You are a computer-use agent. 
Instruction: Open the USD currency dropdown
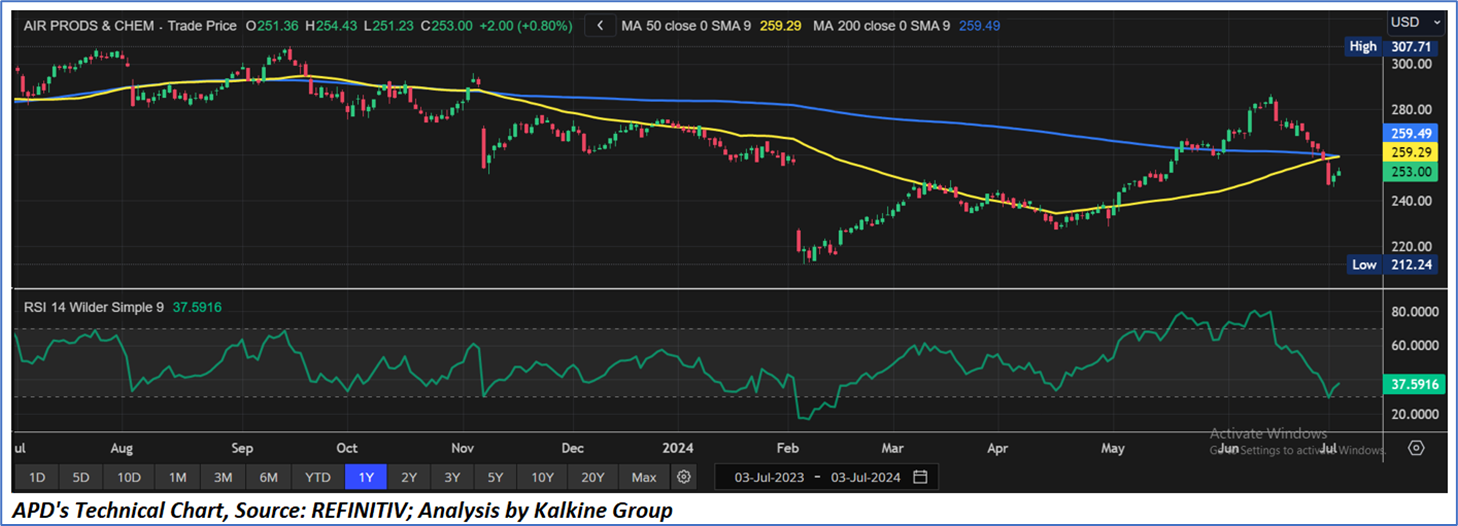click(x=1417, y=22)
